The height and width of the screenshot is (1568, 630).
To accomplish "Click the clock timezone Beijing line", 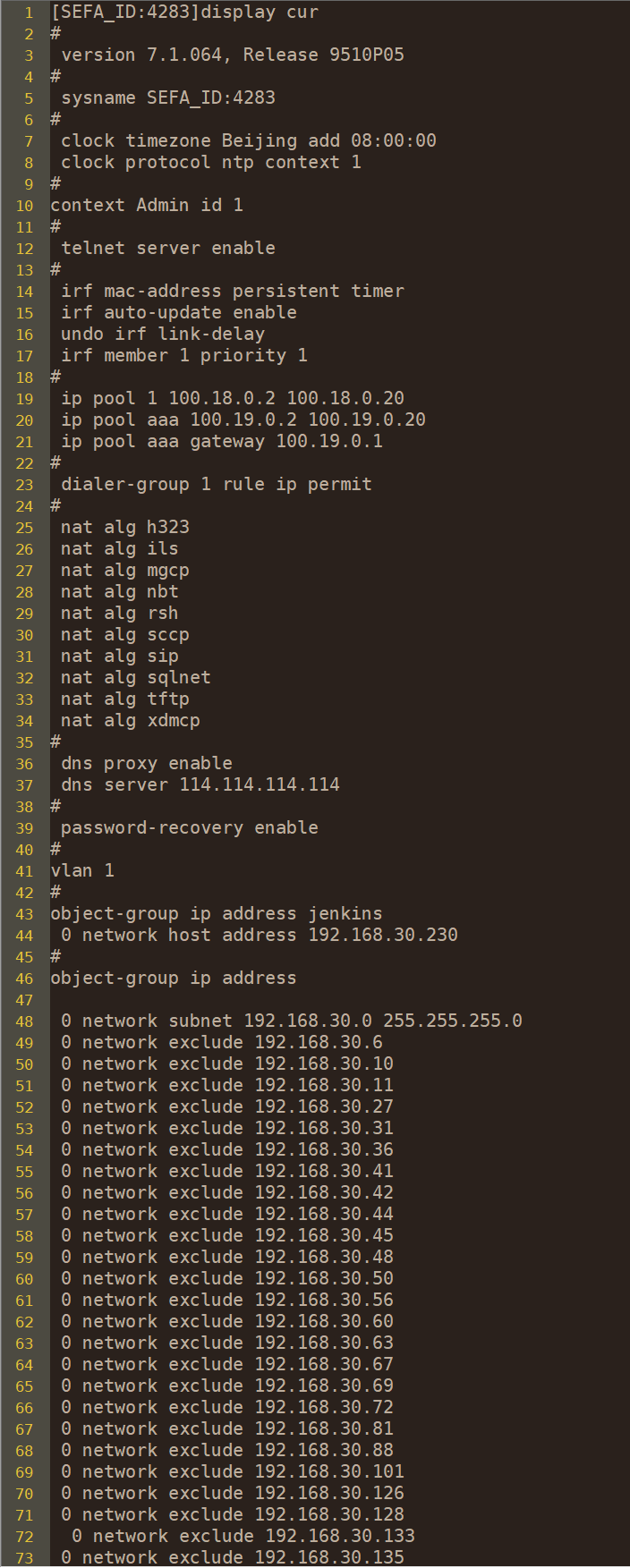I will tap(248, 141).
